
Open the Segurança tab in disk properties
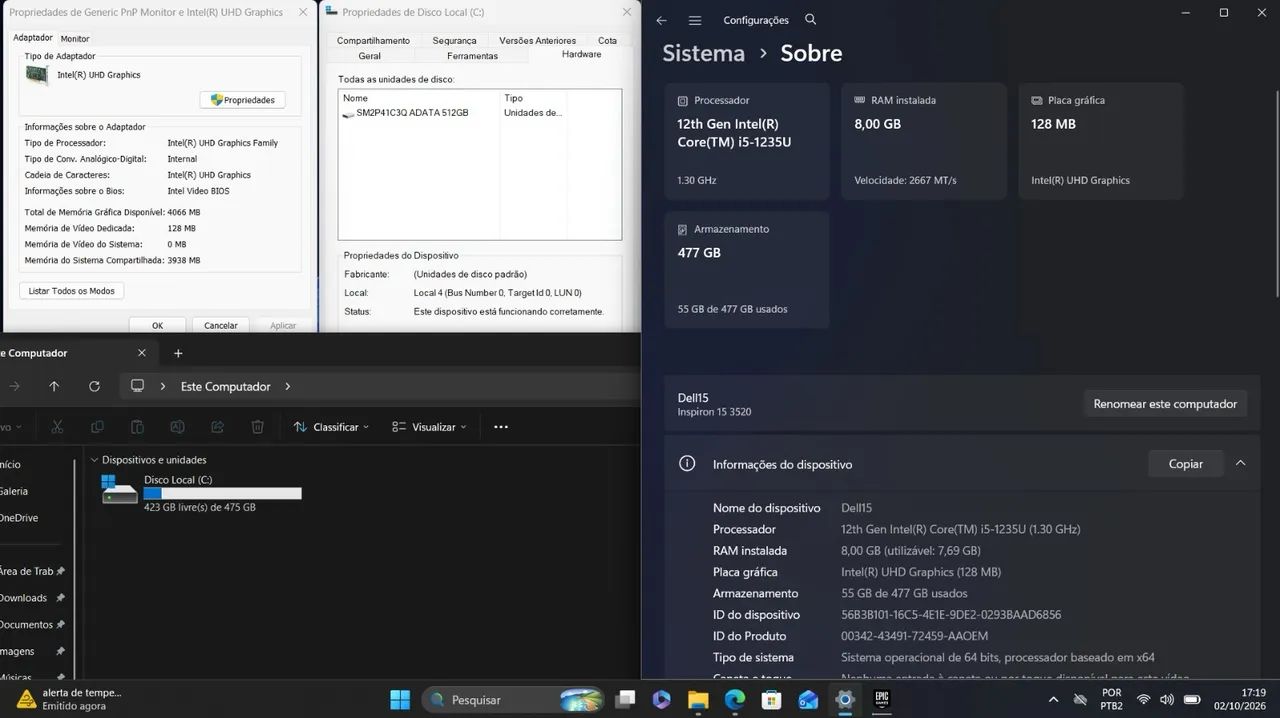(455, 41)
